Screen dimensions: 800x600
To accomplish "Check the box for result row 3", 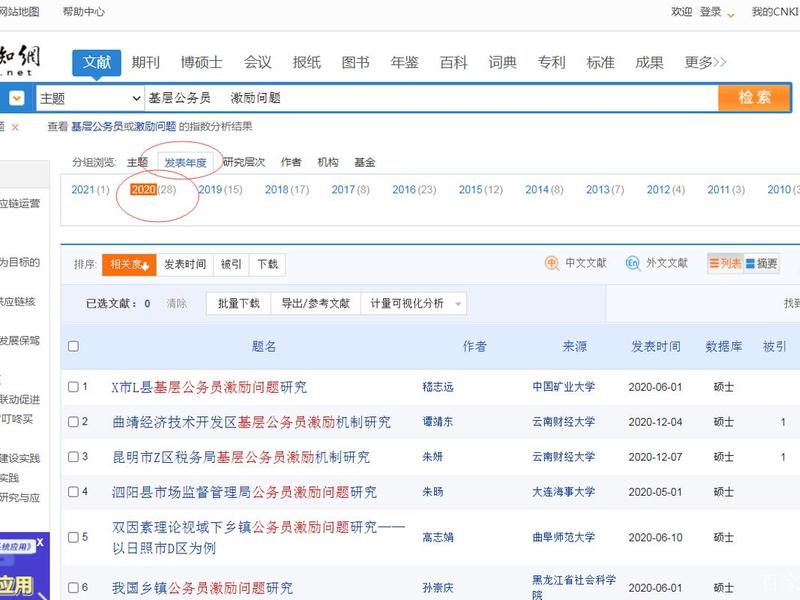I will 73,457.
